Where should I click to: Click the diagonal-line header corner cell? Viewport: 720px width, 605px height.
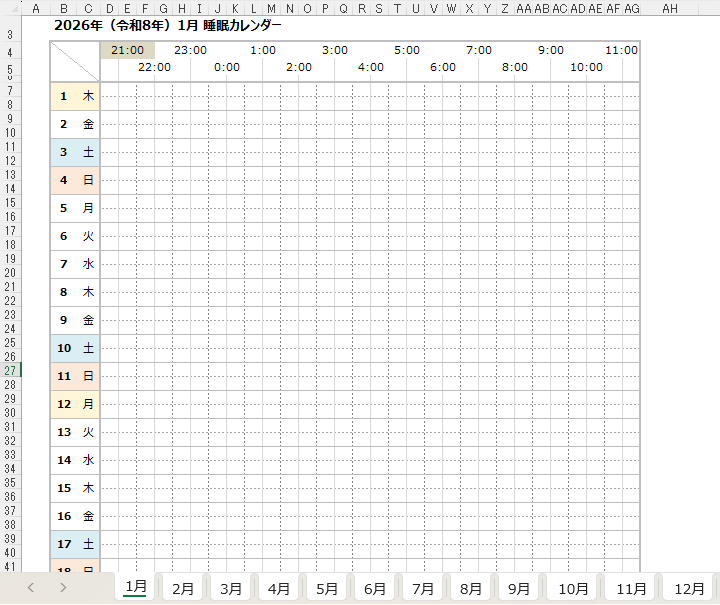(x=75, y=62)
